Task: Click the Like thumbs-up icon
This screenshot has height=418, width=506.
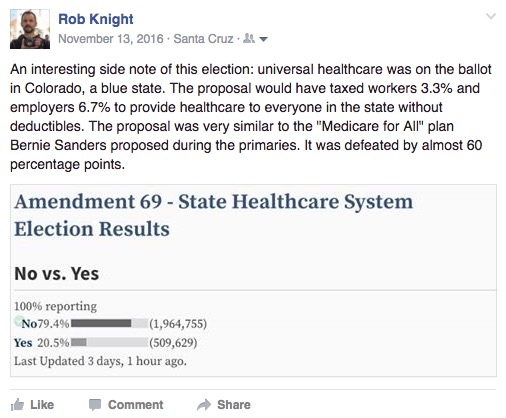Action: pos(17,405)
